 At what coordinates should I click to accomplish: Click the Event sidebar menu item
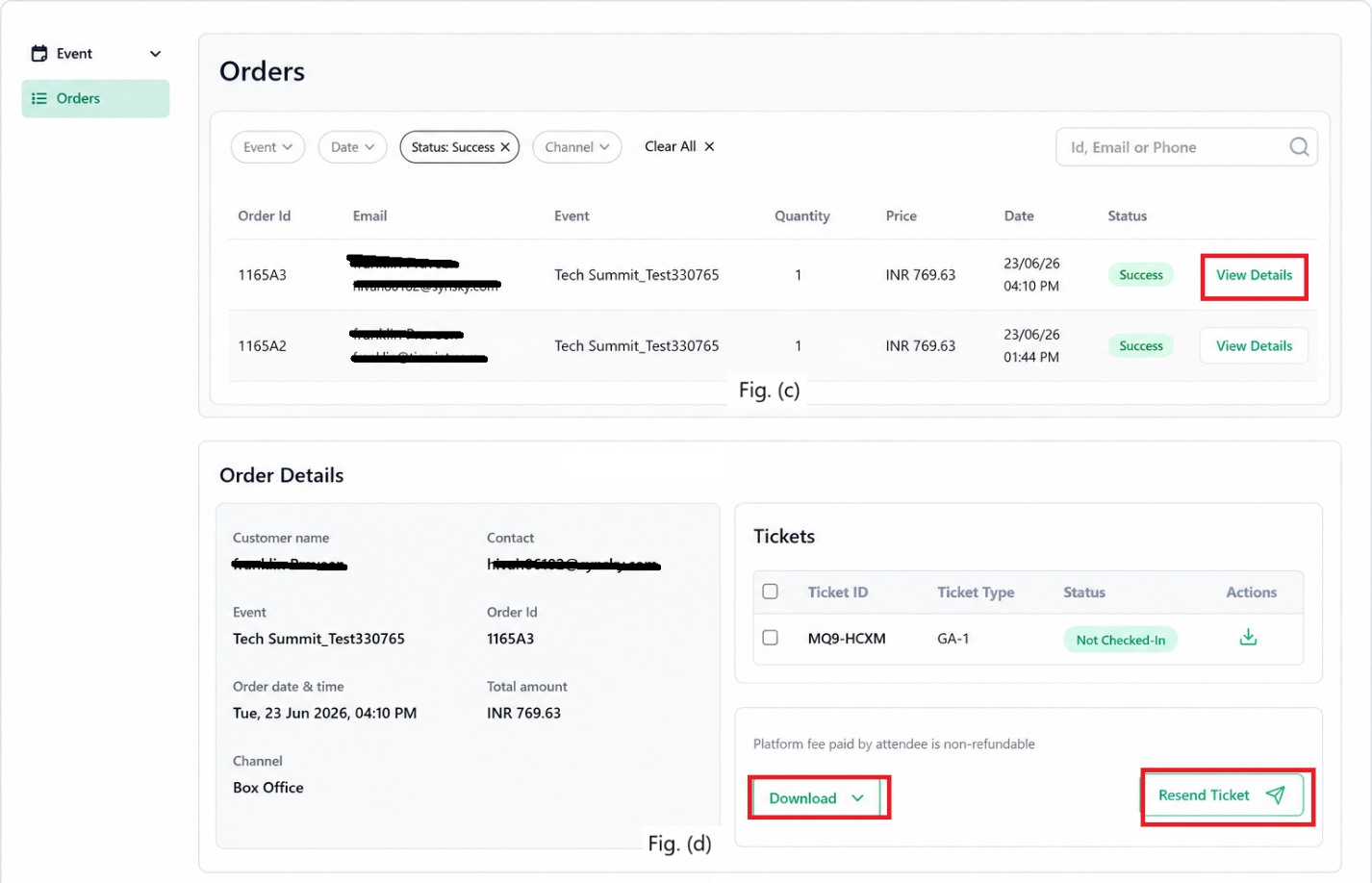pyautogui.click(x=95, y=54)
